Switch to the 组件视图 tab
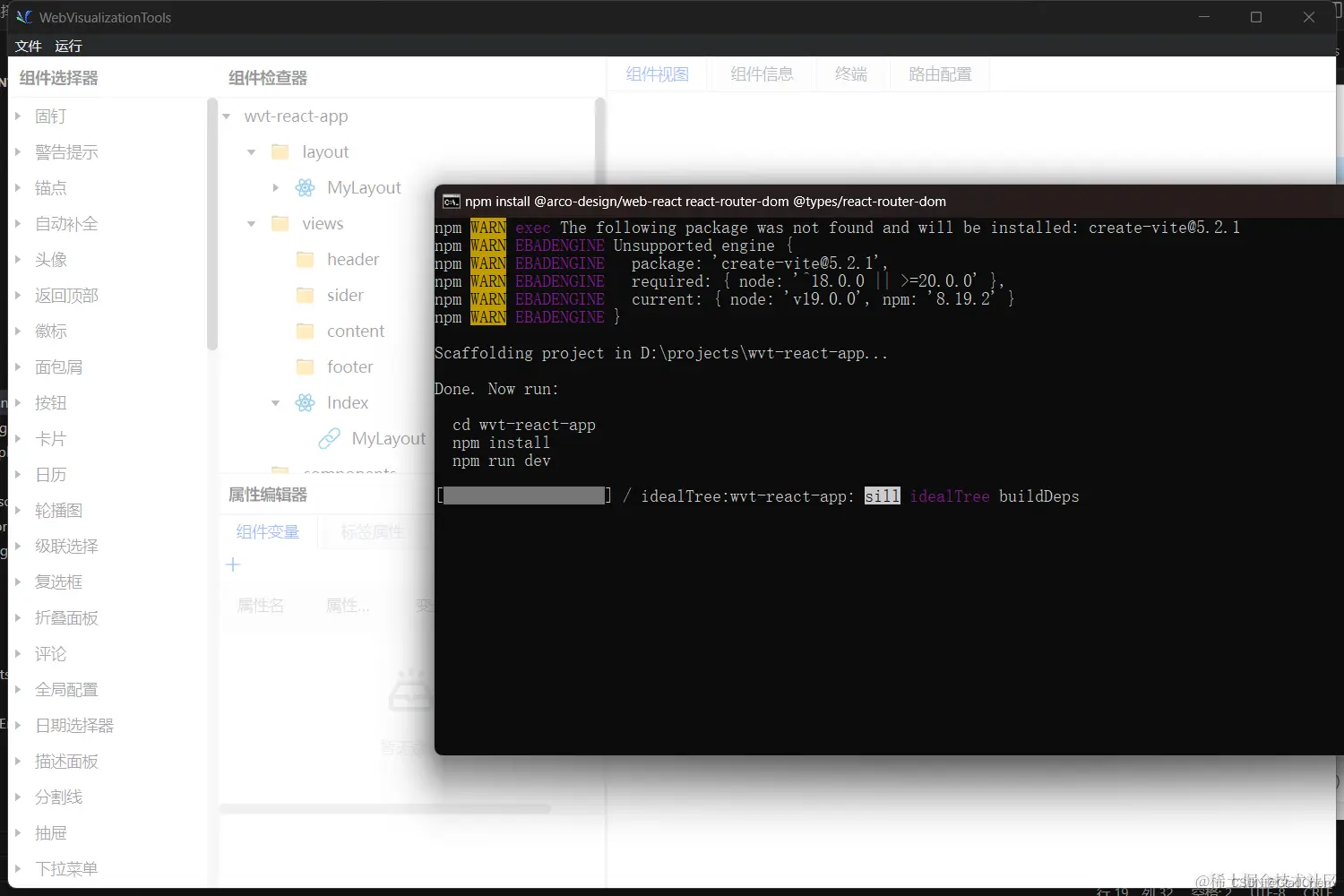Viewport: 1344px width, 896px height. [x=657, y=74]
